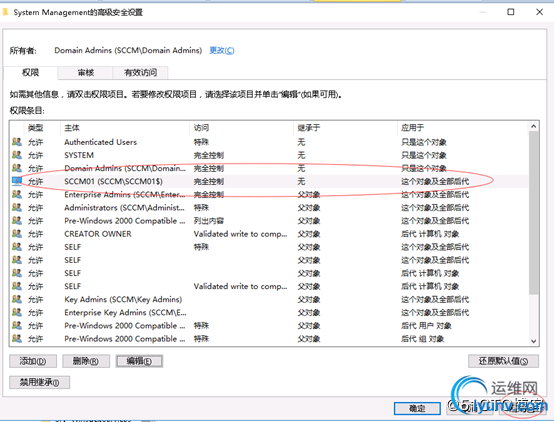Click 列出内容 access value
The width and height of the screenshot is (554, 422).
point(209,221)
